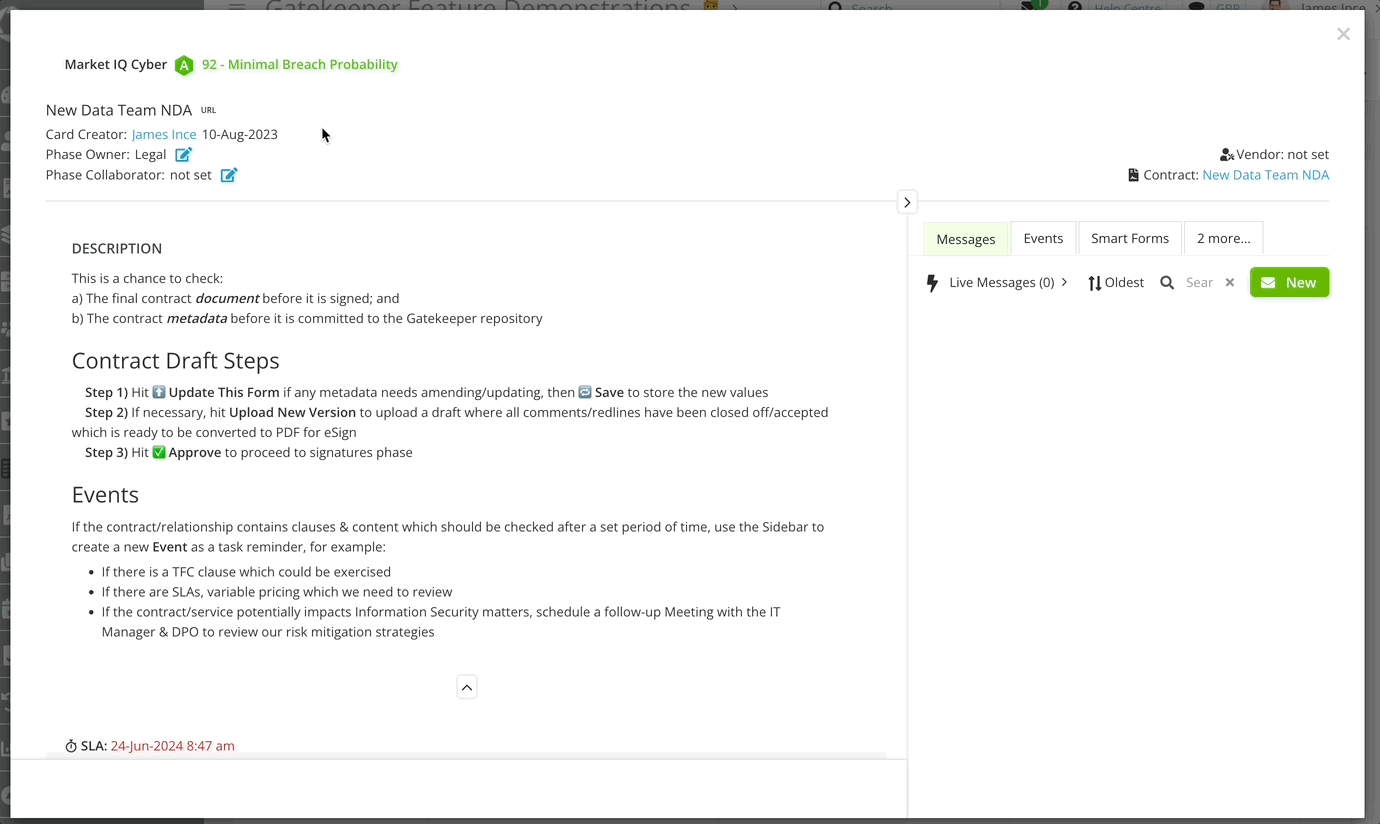The height and width of the screenshot is (824, 1380).
Task: Click the search magnifier in Messages panel
Action: 1167,282
